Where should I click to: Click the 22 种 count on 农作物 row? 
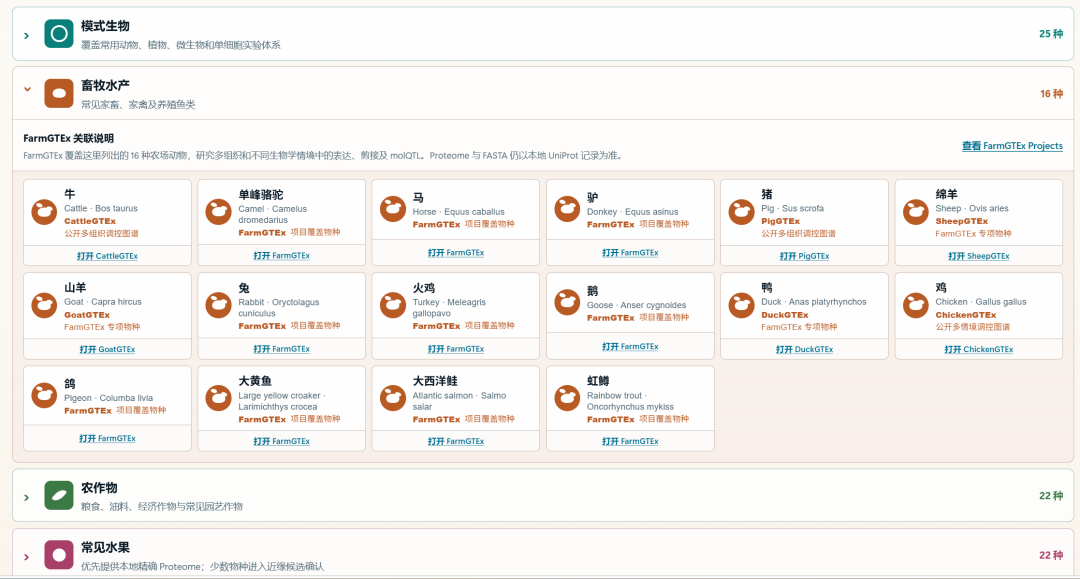[x=1050, y=496]
